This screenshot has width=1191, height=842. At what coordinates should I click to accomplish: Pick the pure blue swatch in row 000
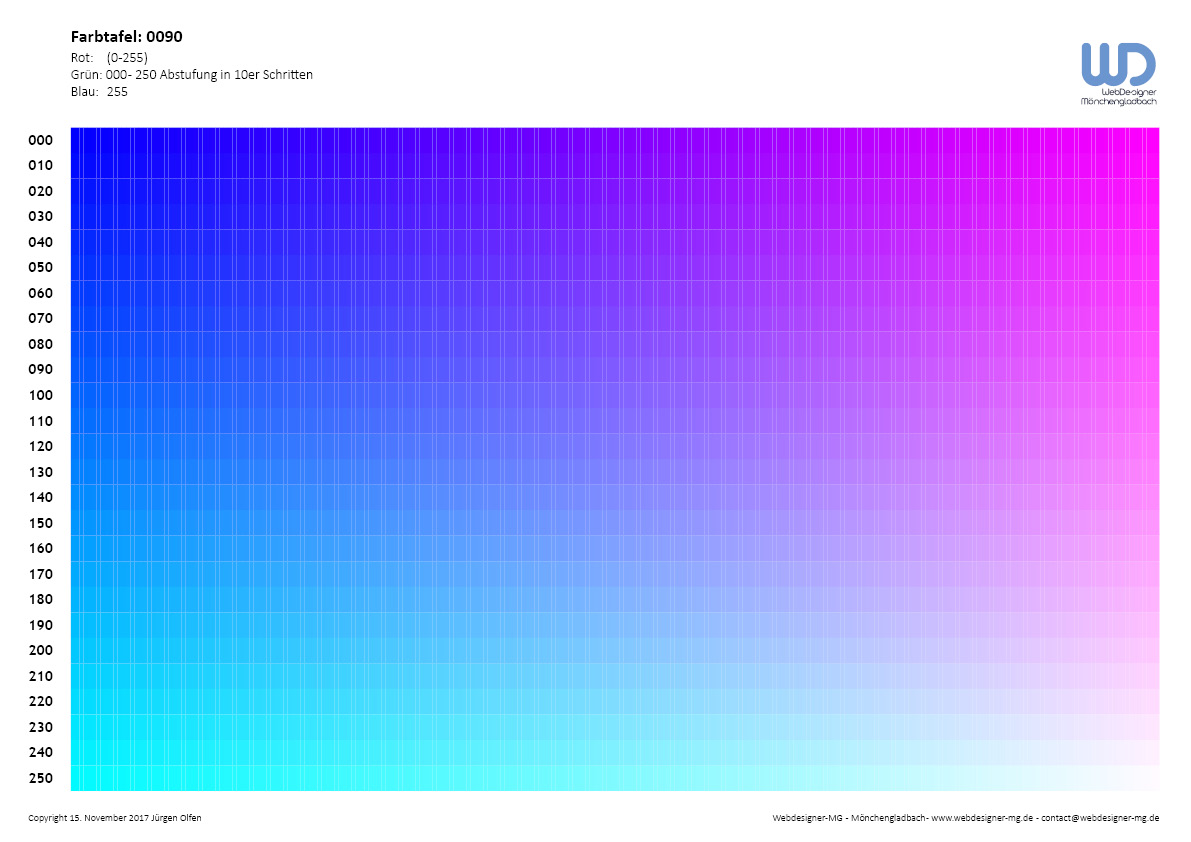(x=74, y=140)
